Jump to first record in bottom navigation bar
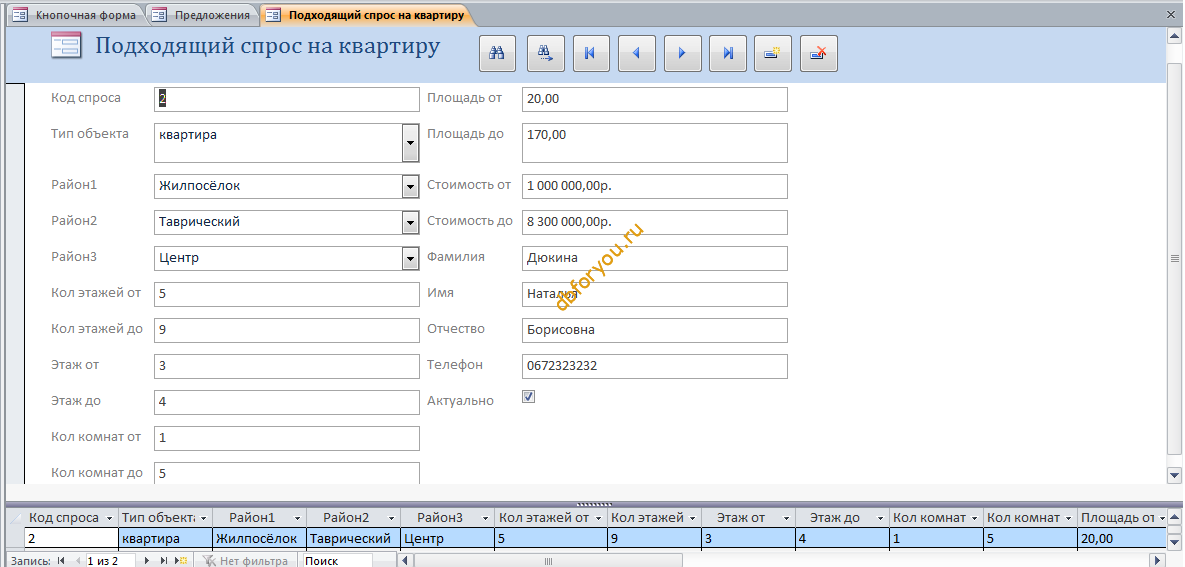Image resolution: width=1185 pixels, height=567 pixels. click(61, 561)
